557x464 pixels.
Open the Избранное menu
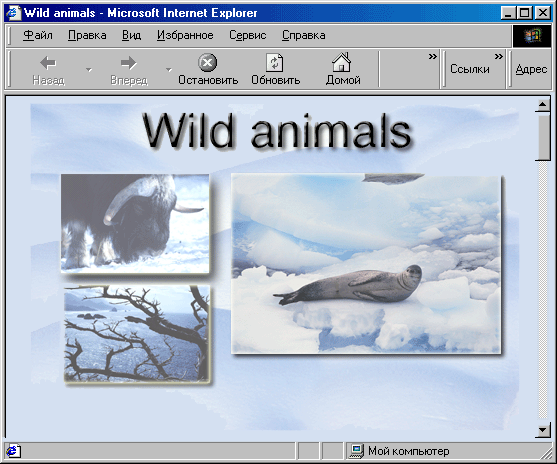(x=185, y=35)
